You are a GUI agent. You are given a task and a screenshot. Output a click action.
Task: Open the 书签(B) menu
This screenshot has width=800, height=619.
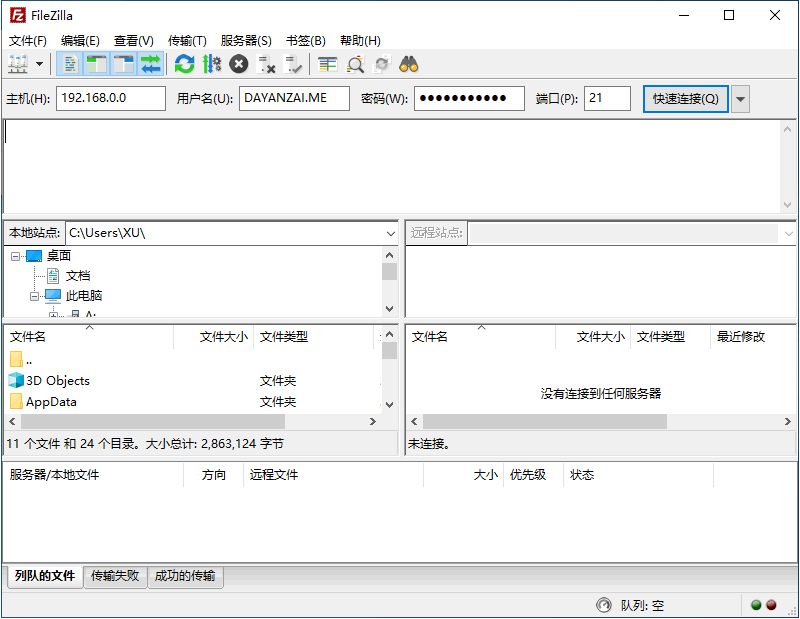tap(306, 41)
